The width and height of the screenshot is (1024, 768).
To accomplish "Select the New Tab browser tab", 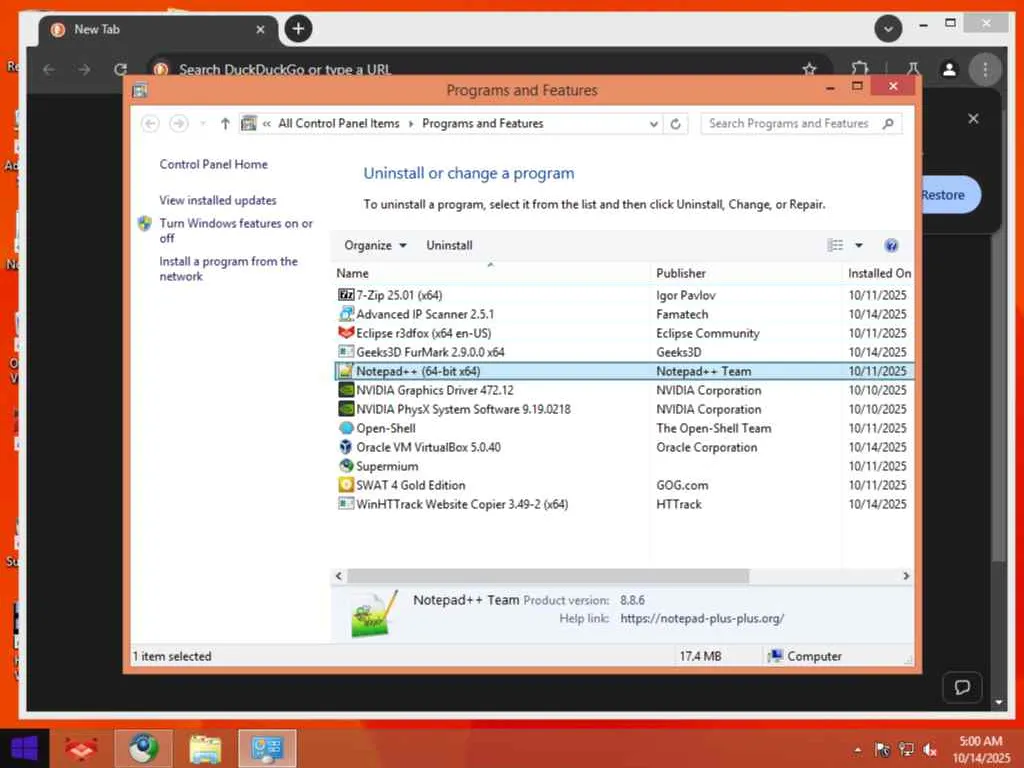I will pos(158,30).
